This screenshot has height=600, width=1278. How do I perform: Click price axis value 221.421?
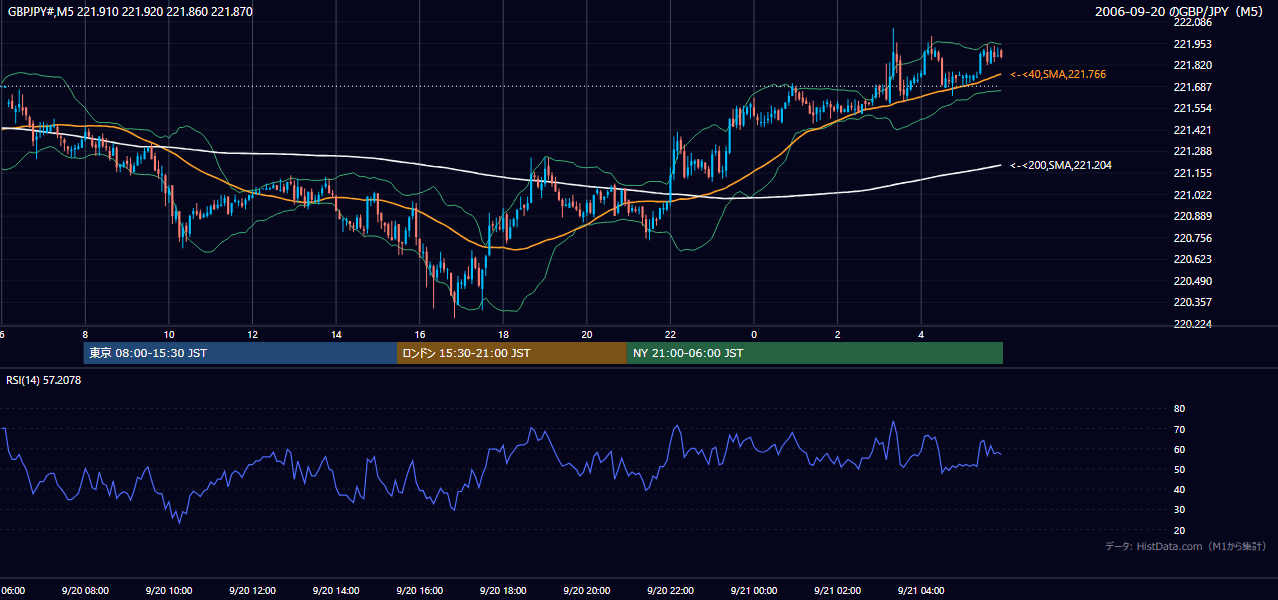pos(1193,130)
